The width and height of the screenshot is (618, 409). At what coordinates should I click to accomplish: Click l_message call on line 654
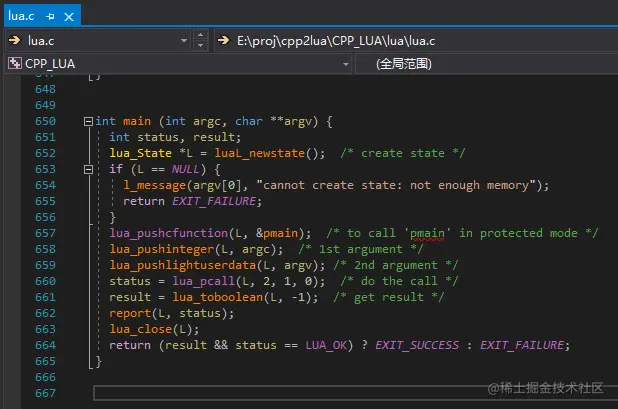154,185
